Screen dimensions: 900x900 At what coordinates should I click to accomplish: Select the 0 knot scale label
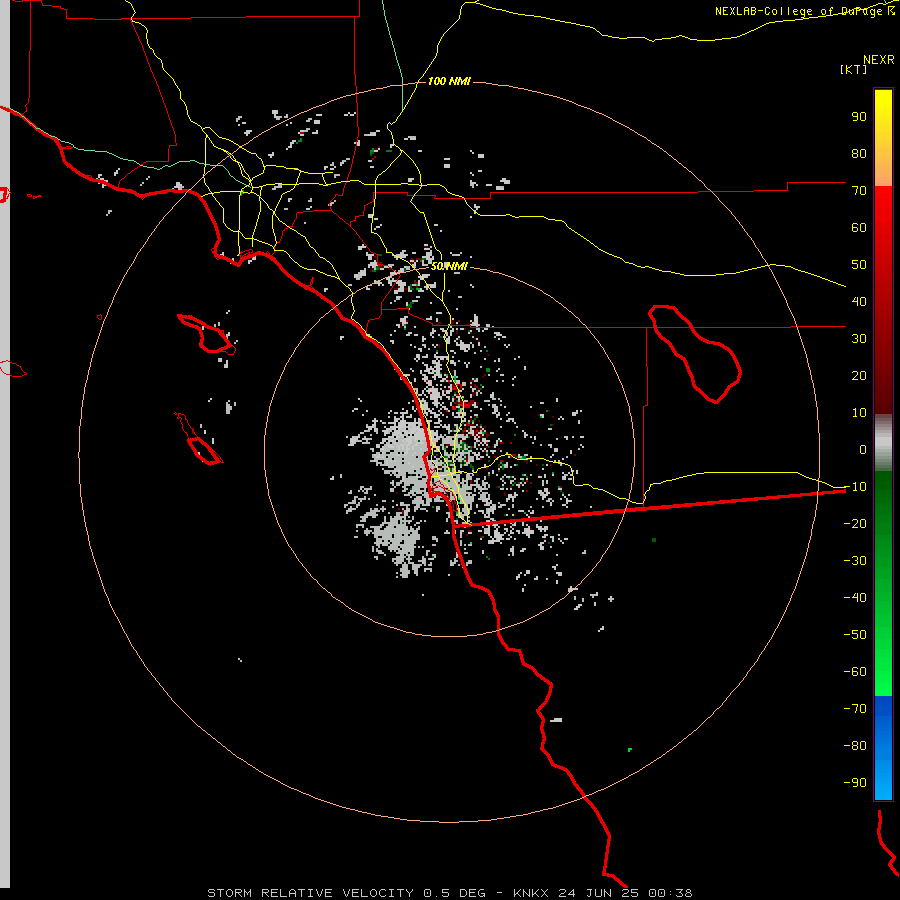863,449
